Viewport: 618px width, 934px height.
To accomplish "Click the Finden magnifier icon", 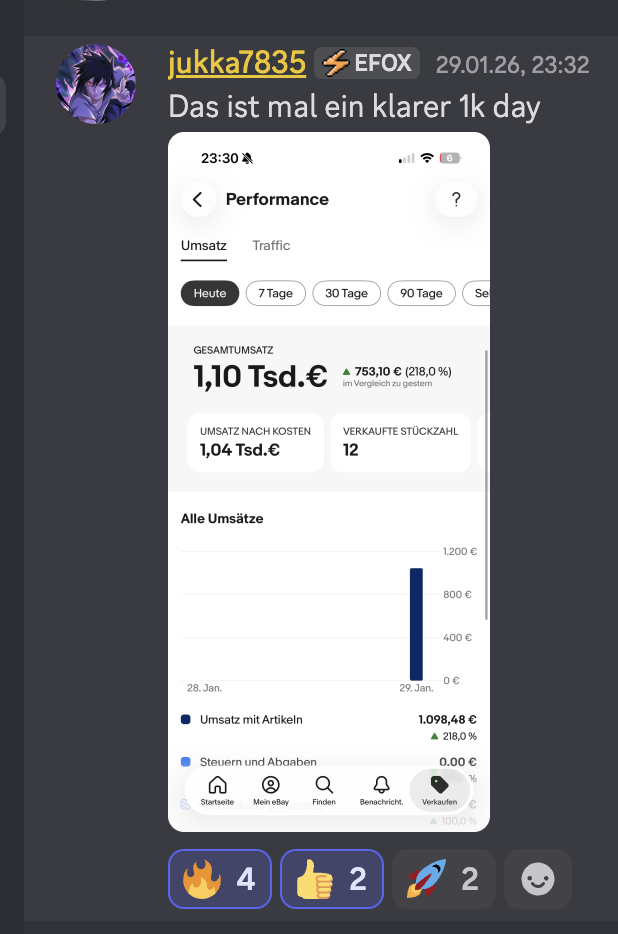I will tap(324, 786).
